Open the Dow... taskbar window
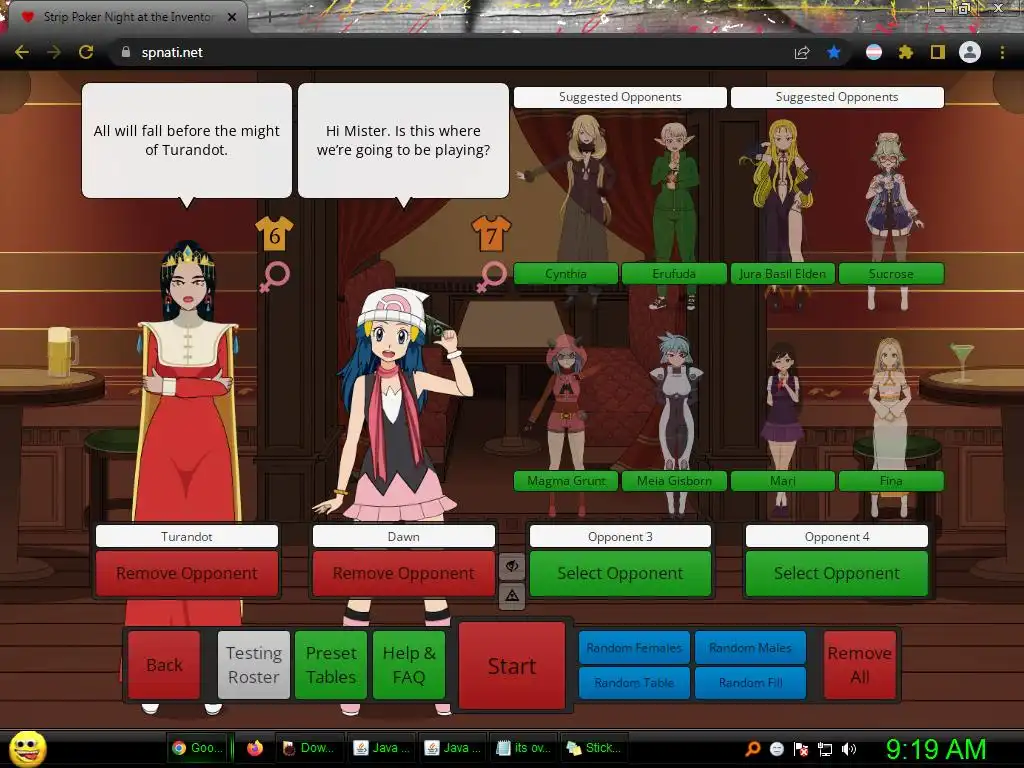Viewport: 1024px width, 768px height. tap(309, 748)
